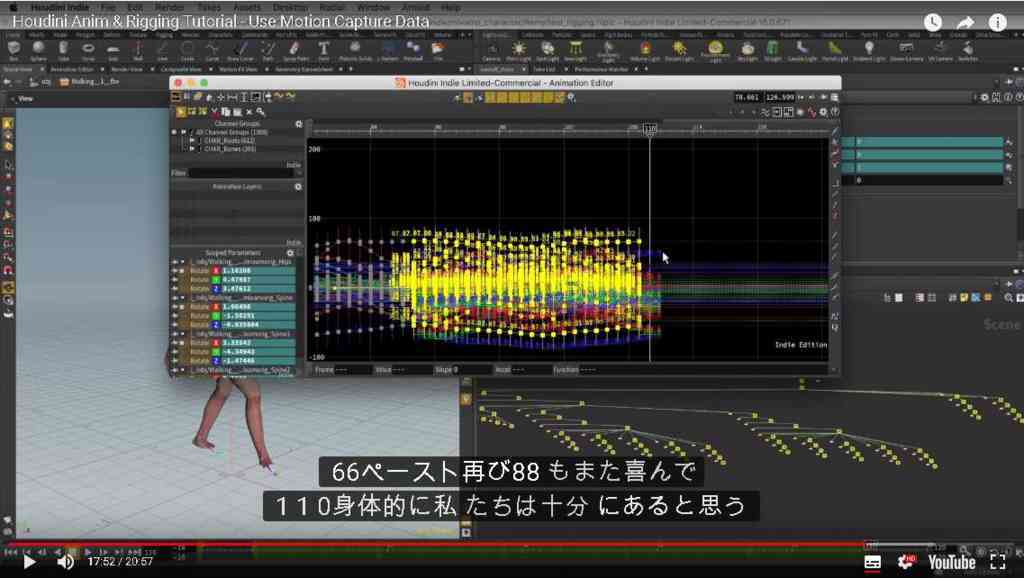Open the video on YouTube logo link
Viewport: 1024px width, 578px height.
point(952,562)
